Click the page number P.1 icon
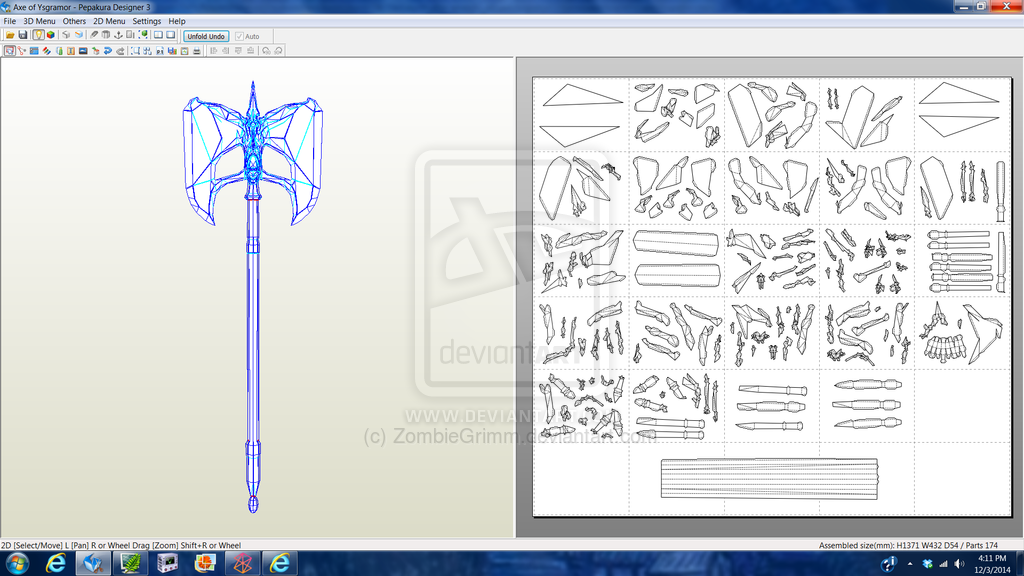This screenshot has height=576, width=1024. pos(160,50)
